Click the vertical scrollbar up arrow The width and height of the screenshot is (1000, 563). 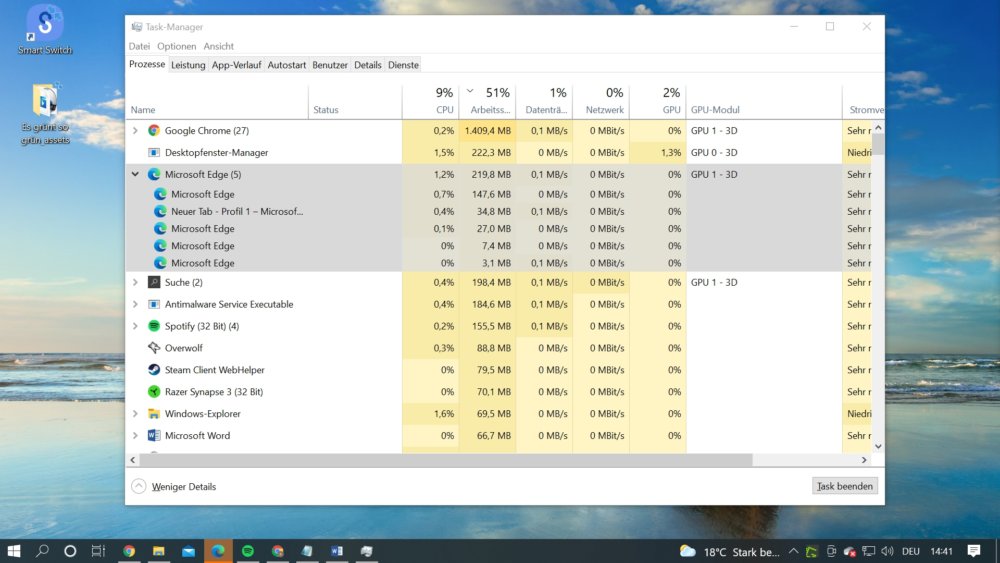878,128
